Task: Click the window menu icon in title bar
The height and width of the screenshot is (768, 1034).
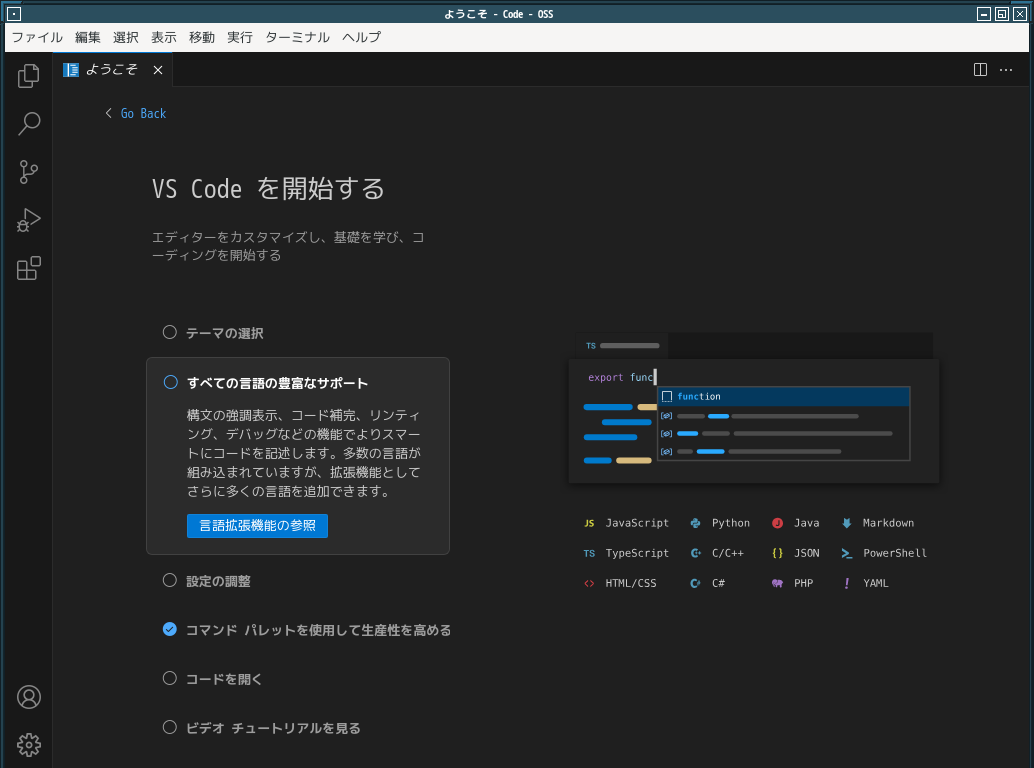Action: pyautogui.click(x=14, y=14)
